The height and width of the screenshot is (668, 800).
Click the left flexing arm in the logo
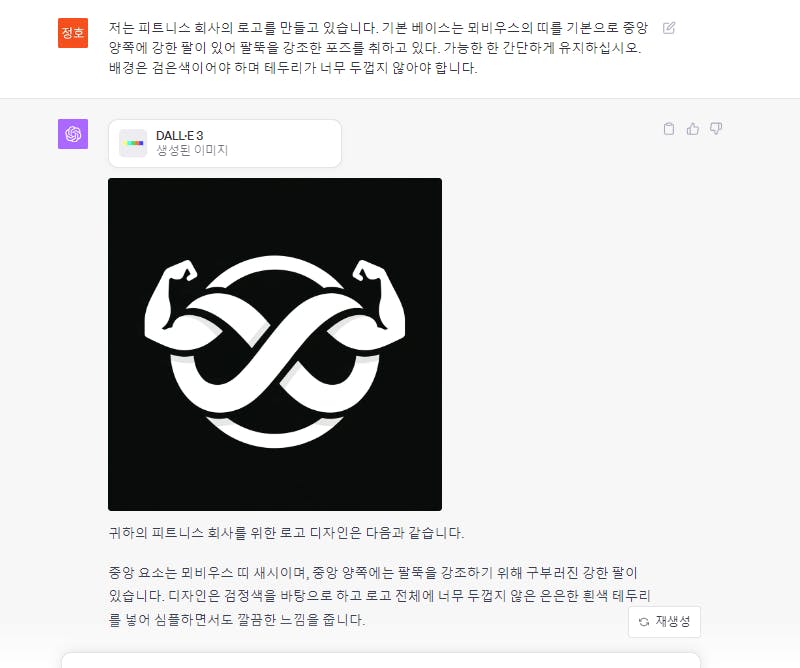click(x=173, y=304)
